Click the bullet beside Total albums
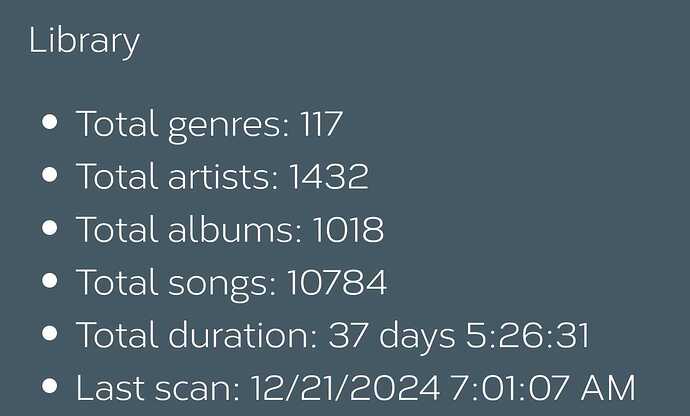 [50, 228]
